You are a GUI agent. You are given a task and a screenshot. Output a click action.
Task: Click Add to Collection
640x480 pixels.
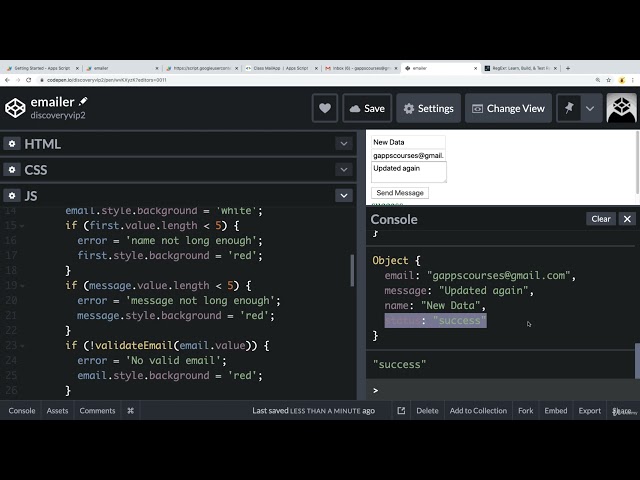click(x=478, y=411)
